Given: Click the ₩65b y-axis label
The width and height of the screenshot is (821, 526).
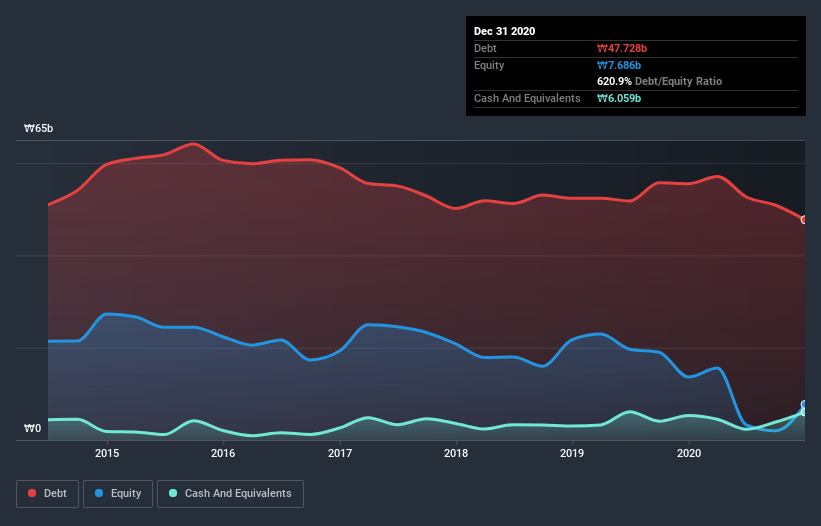Looking at the screenshot, I should (x=39, y=129).
